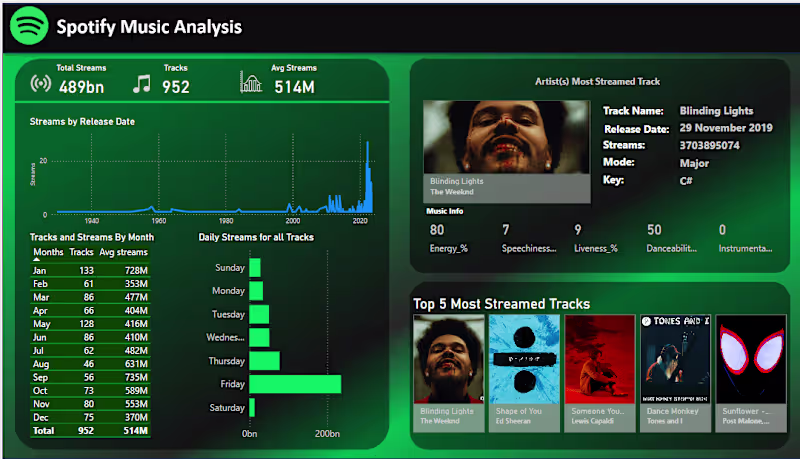This screenshot has width=800, height=459.
Task: Select the Mar row in month table
Action: 90,297
